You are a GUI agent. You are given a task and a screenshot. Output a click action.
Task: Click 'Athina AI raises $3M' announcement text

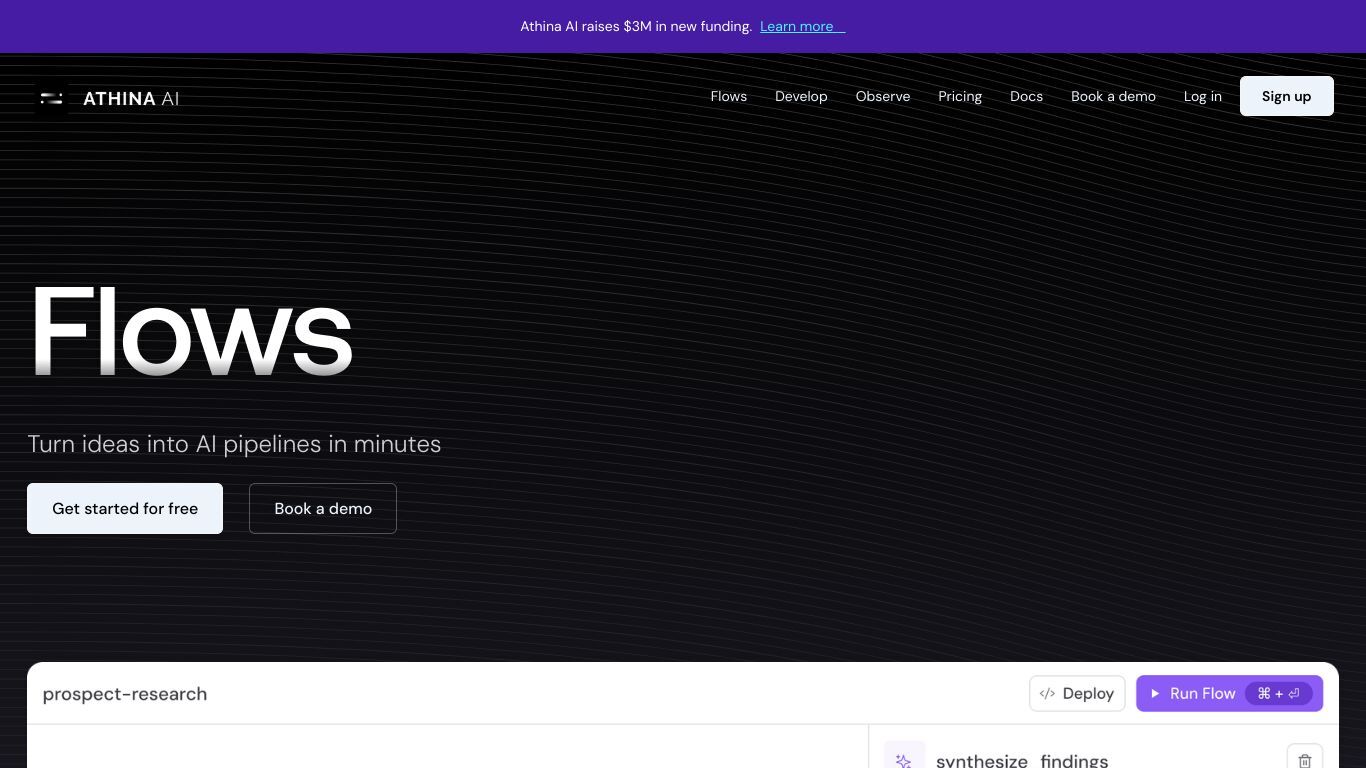tap(636, 26)
